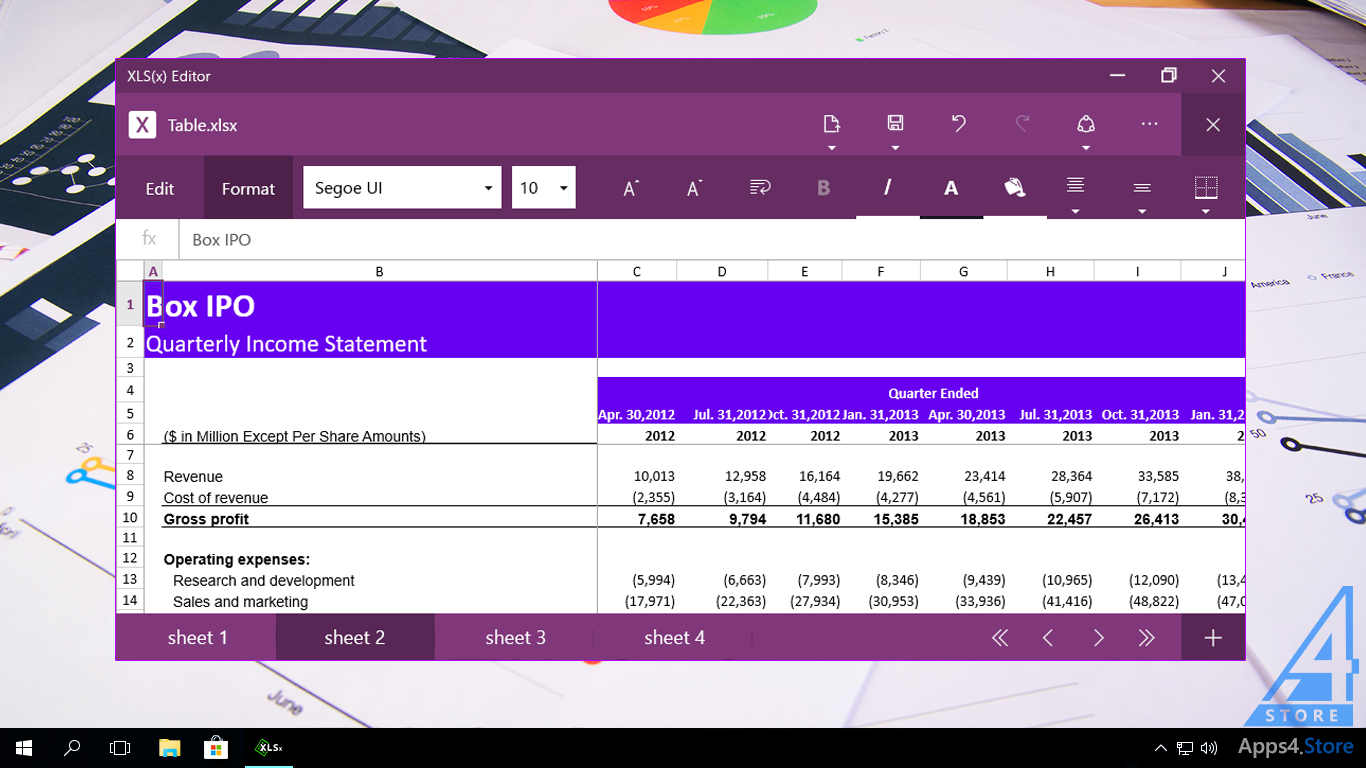Add a new sheet with plus button
Screen dimensions: 1366x768
[1213, 638]
